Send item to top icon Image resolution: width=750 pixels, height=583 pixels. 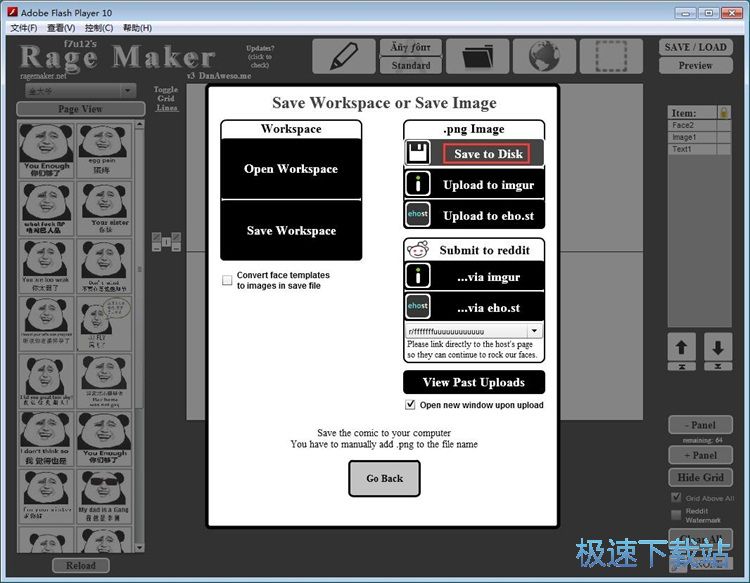click(682, 366)
